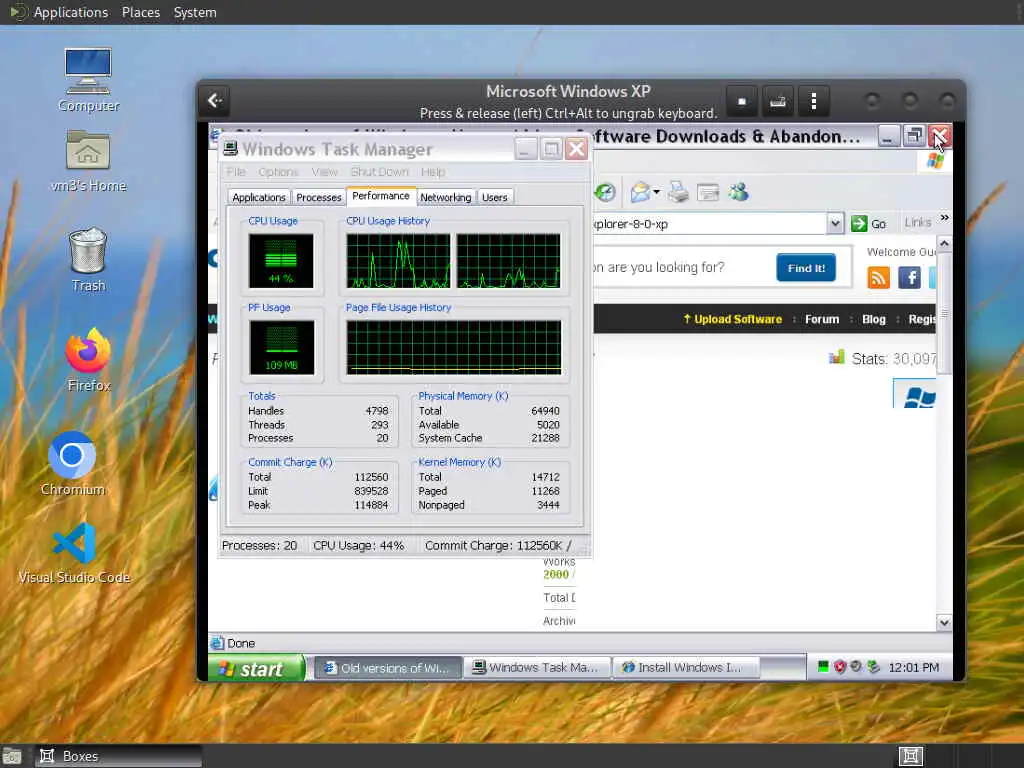Open the Task Manager View menu
This screenshot has width=1024, height=768.
pos(325,172)
